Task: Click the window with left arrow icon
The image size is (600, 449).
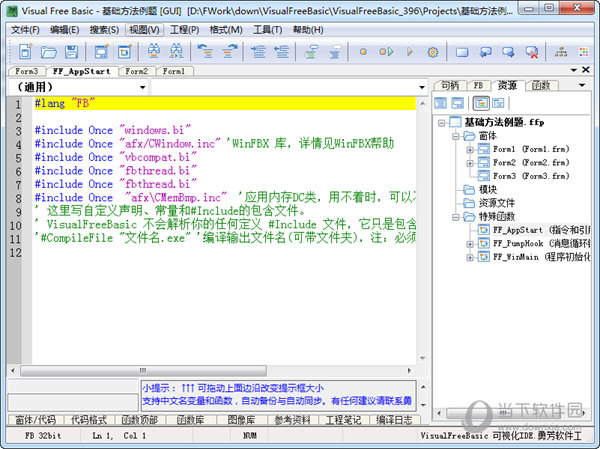Action: (485, 51)
